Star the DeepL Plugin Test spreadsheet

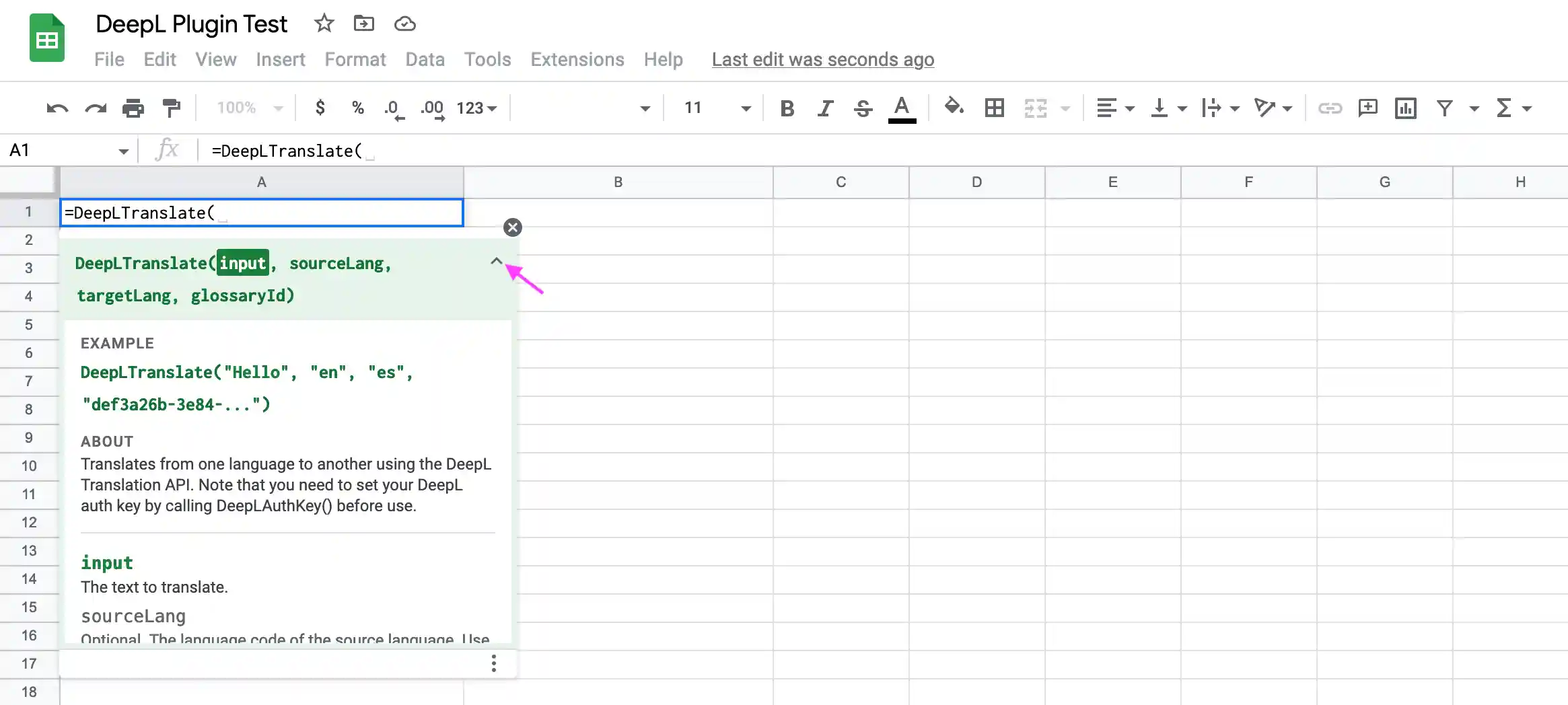(324, 23)
